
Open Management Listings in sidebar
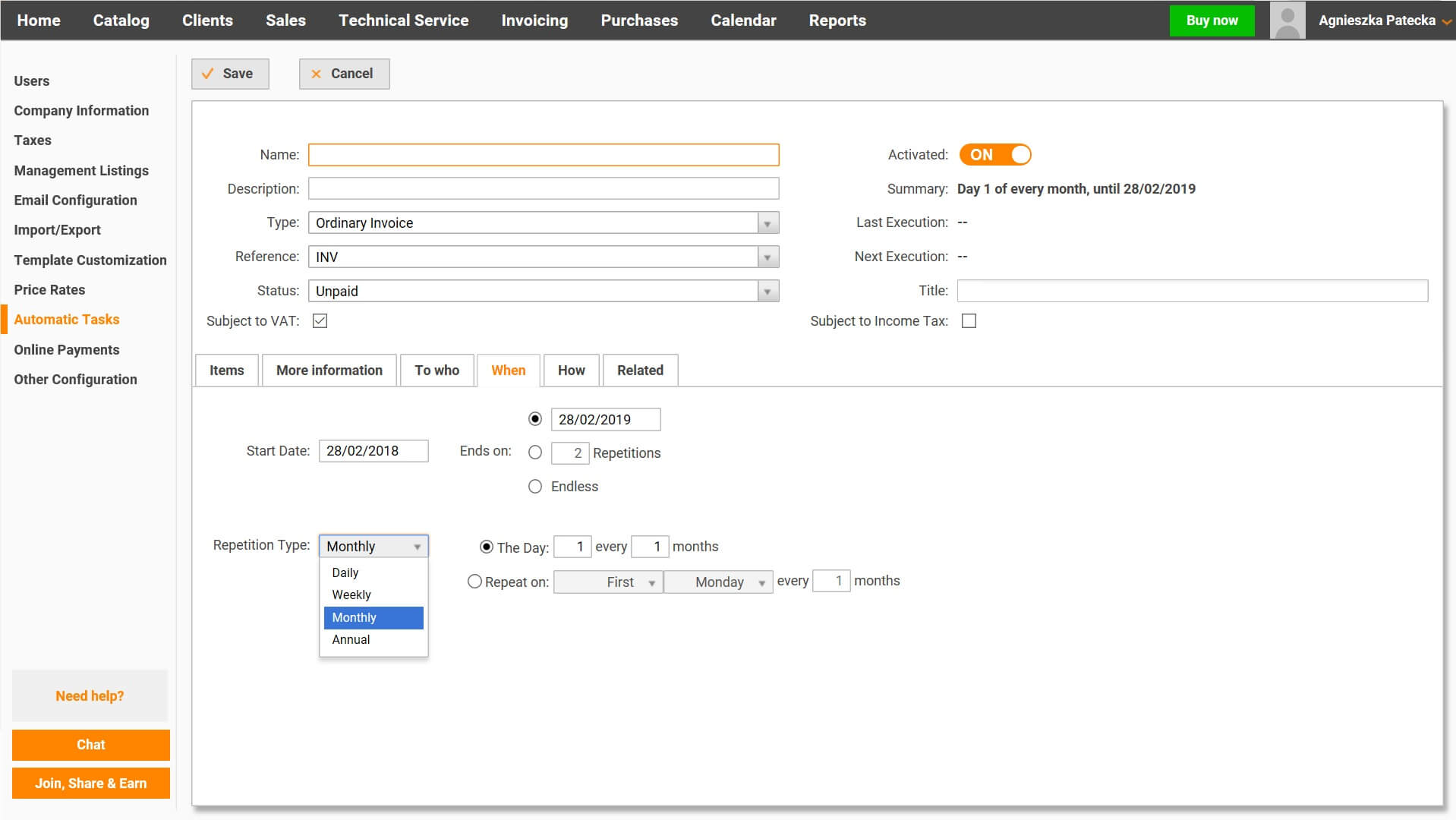click(x=81, y=171)
